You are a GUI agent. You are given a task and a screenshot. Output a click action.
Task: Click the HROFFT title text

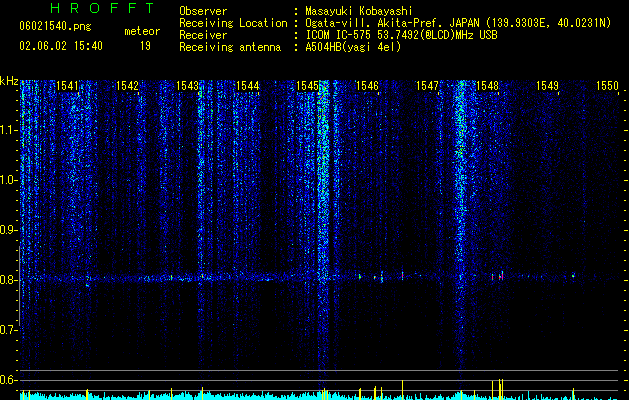click(102, 8)
